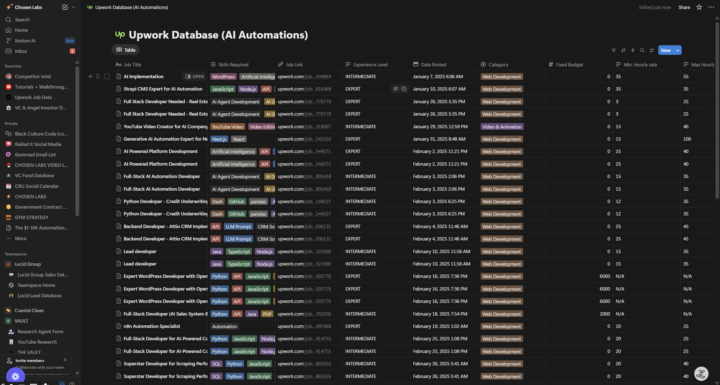This screenshot has width=720, height=385.
Task: Search the database with magnifier icon
Action: pos(642,51)
